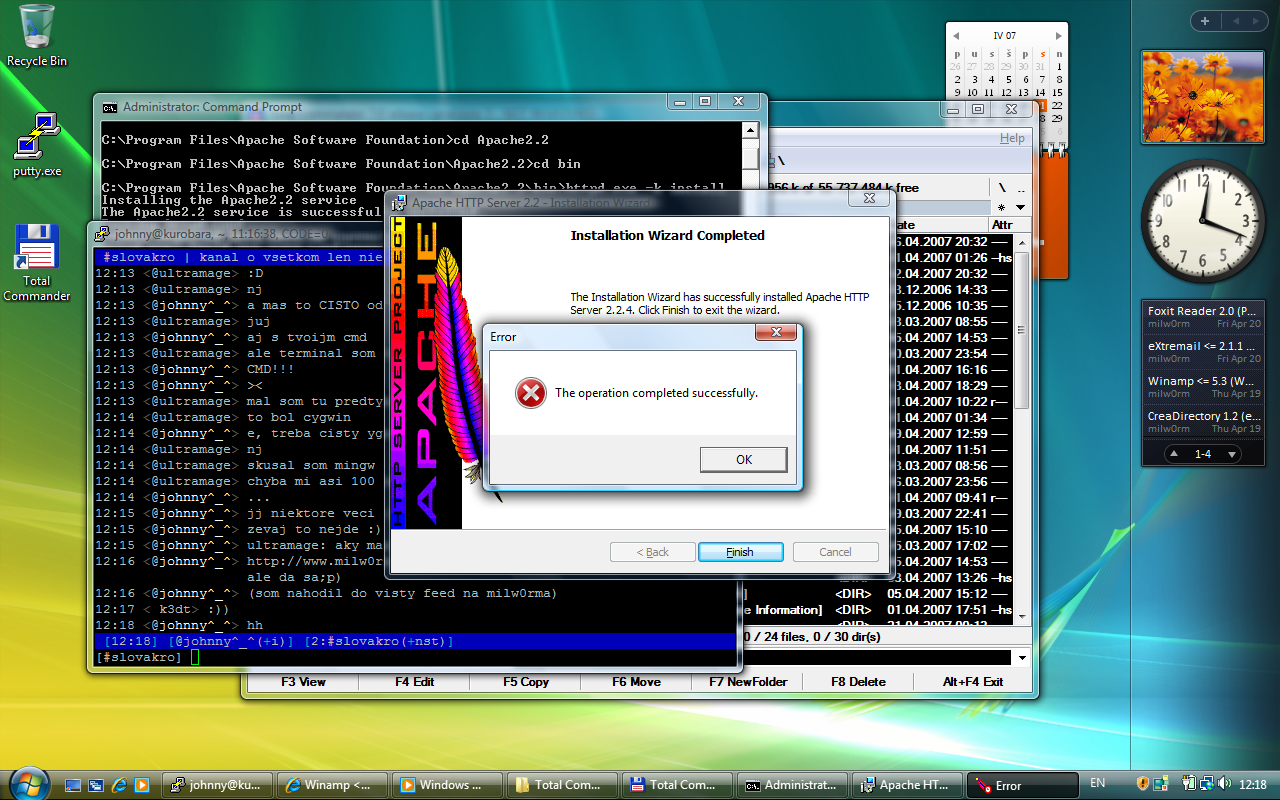Image resolution: width=1280 pixels, height=800 pixels.
Task: Go to previous month in calendar gadget
Action: [x=956, y=36]
